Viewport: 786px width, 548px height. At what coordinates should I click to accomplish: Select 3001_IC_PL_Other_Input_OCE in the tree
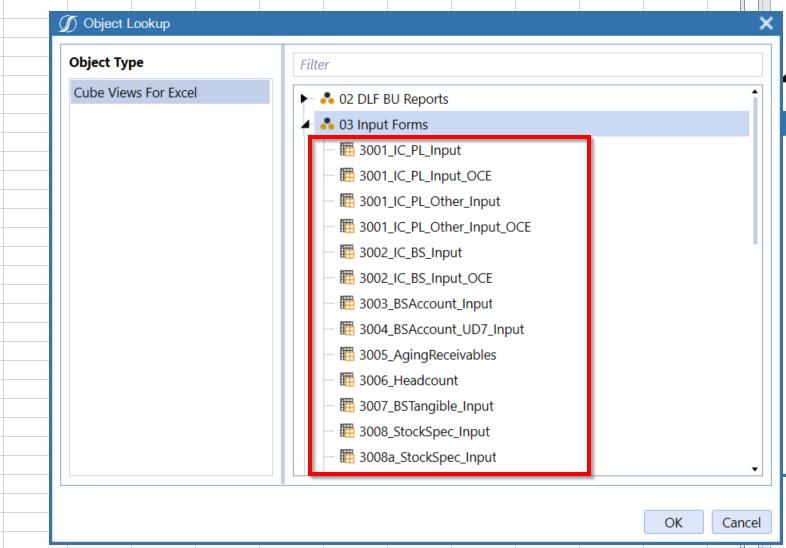pos(444,227)
